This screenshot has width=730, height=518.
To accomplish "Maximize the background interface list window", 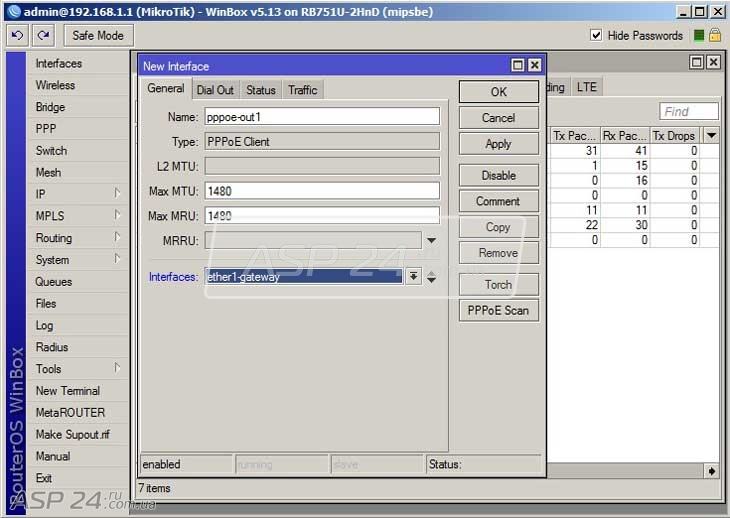I will click(696, 62).
